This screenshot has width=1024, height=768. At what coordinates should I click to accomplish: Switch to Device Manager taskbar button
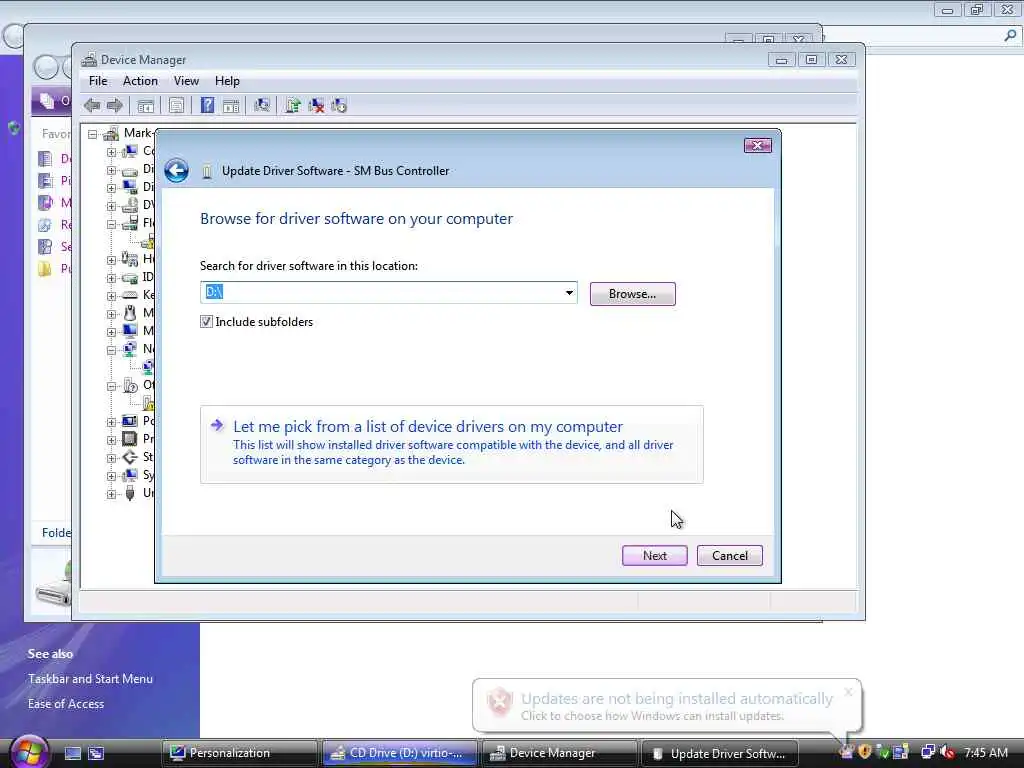(560, 753)
